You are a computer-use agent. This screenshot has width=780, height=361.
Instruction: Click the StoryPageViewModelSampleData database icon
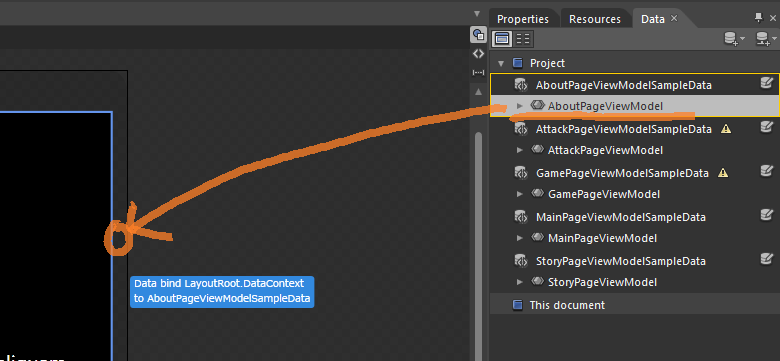[520, 261]
